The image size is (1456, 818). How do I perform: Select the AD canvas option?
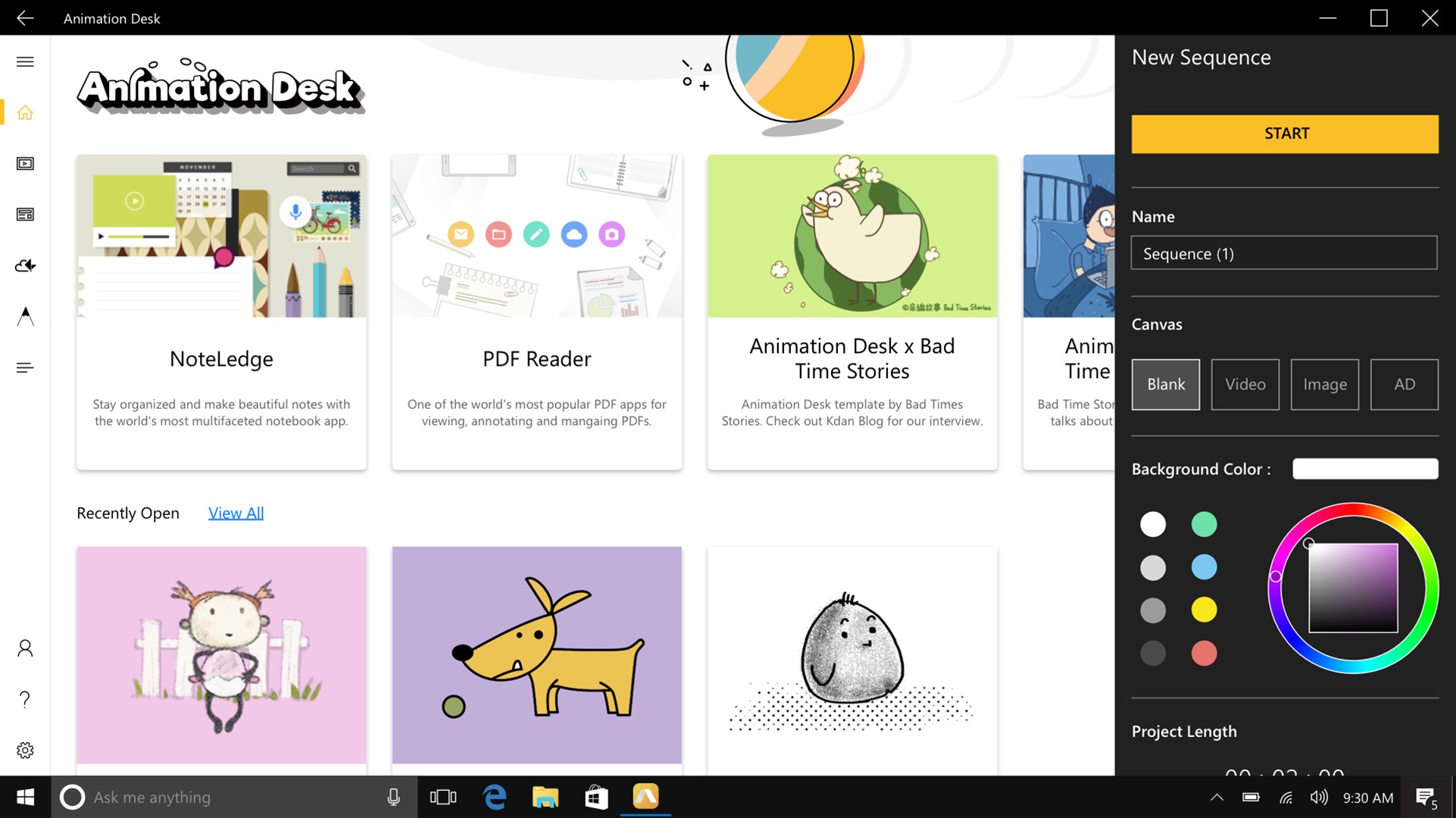1404,384
